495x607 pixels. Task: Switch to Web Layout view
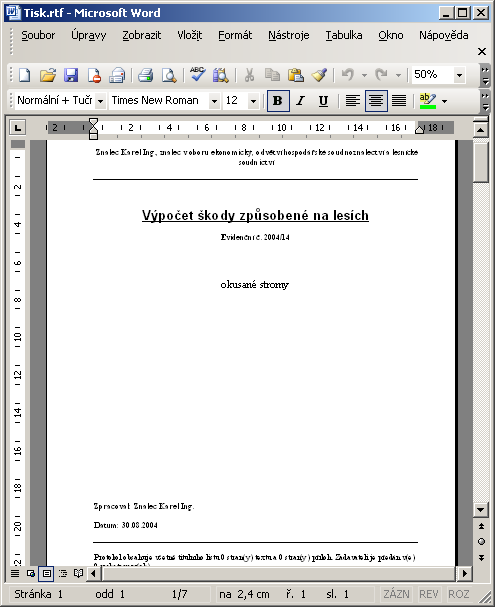point(31,573)
